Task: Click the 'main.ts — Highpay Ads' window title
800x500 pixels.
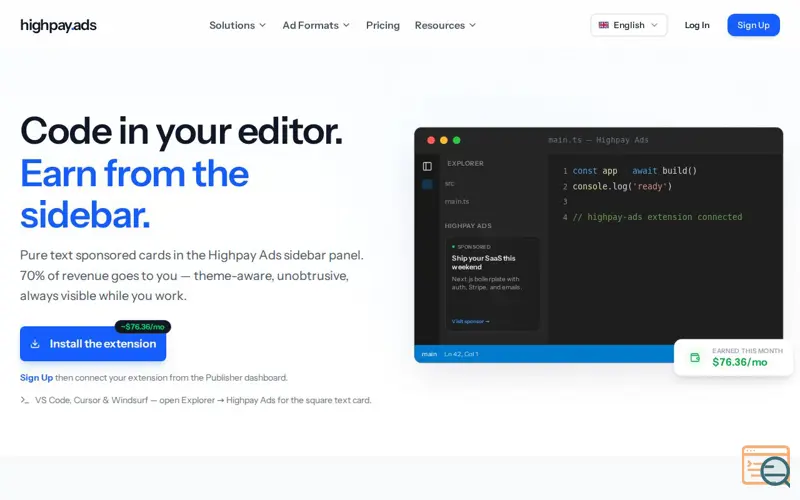Action: coord(598,140)
